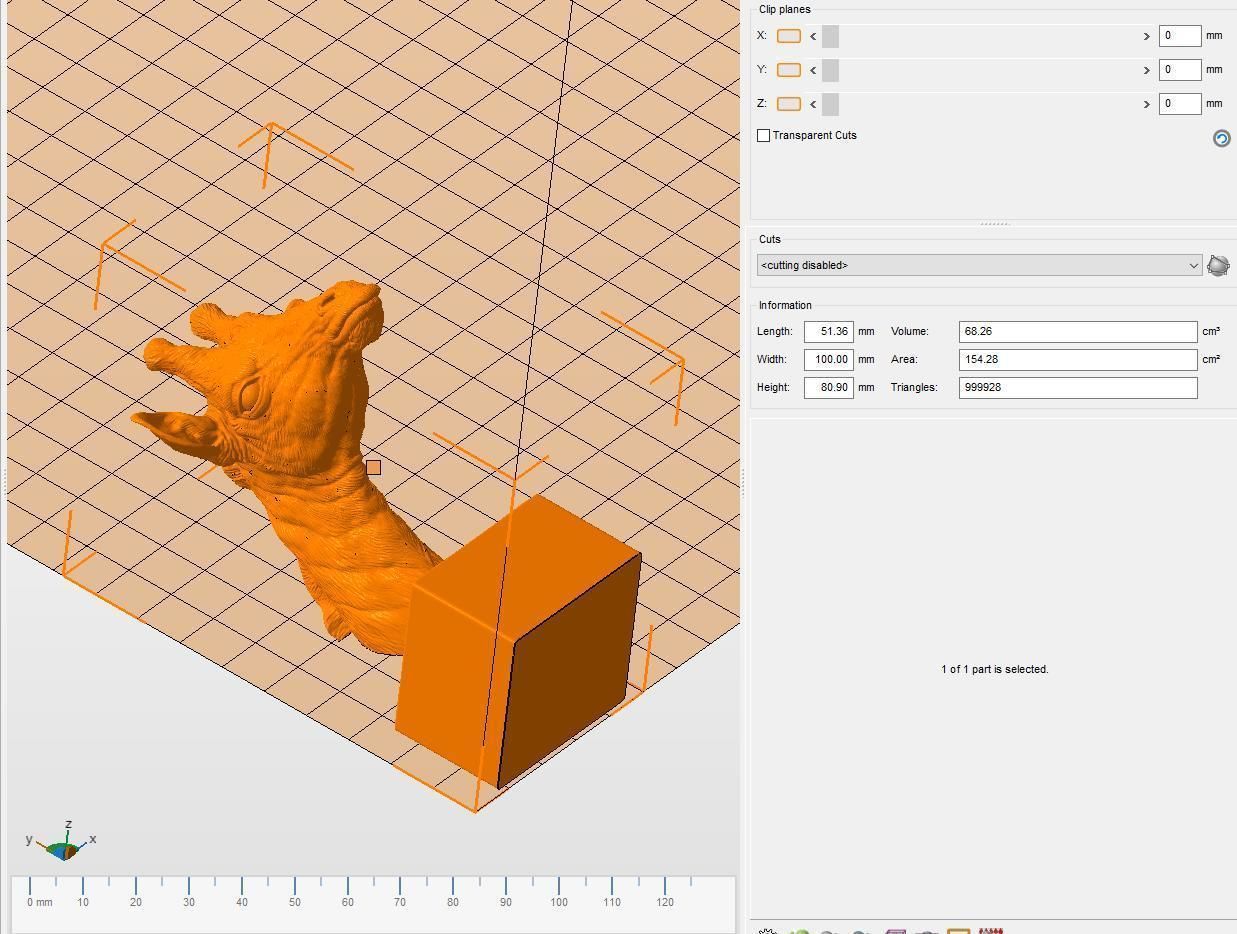Image resolution: width=1237 pixels, height=934 pixels.
Task: Click the X clip plane slider handle
Action: (830, 36)
